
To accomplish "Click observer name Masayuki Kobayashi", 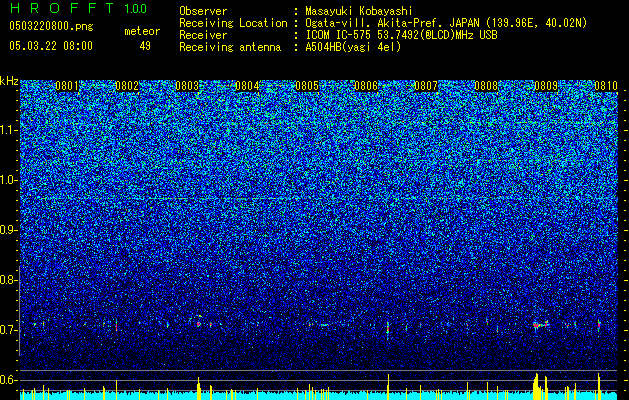I will pyautogui.click(x=359, y=11).
